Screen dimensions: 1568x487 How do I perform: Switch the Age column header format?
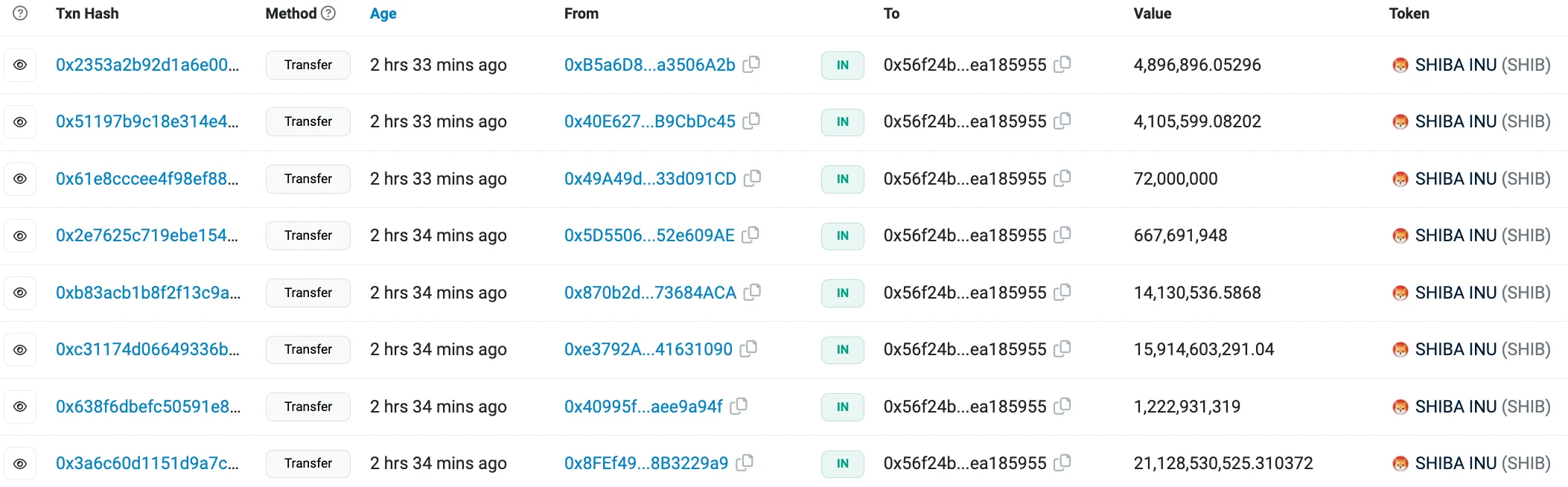(x=383, y=13)
